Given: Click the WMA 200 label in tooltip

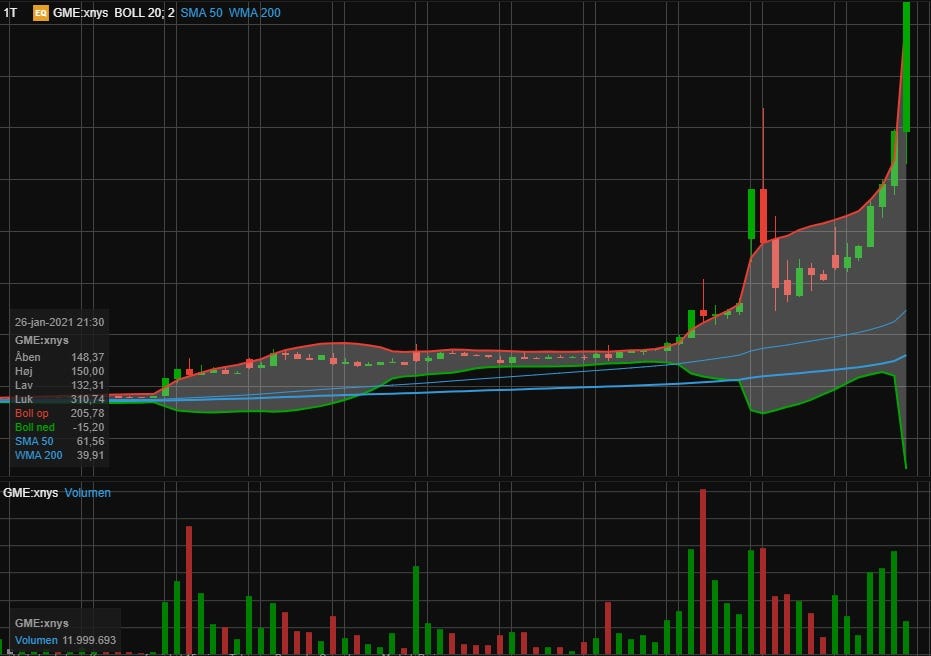Looking at the screenshot, I should point(39,455).
